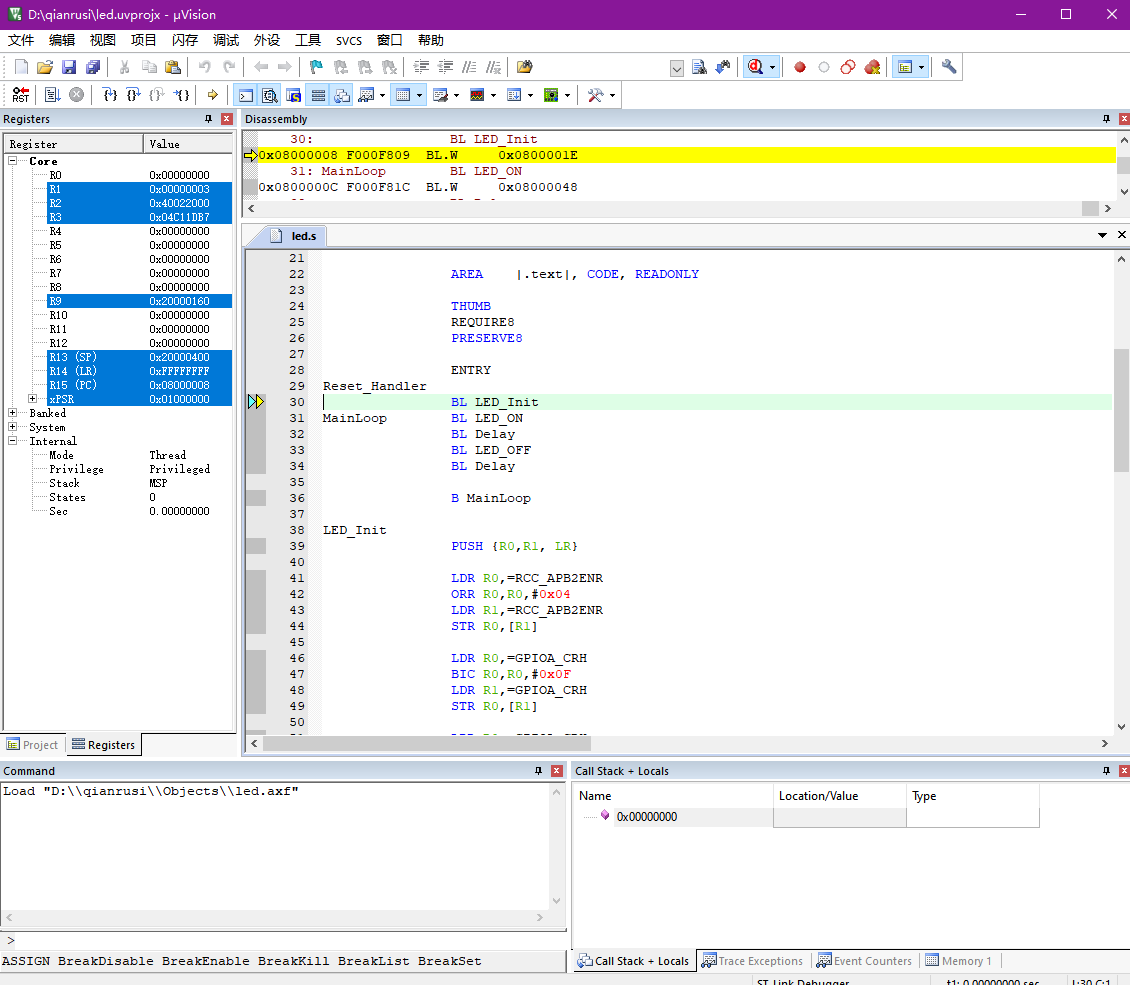The image size is (1130, 985).
Task: Open the 文件 menu
Action: pos(21,40)
